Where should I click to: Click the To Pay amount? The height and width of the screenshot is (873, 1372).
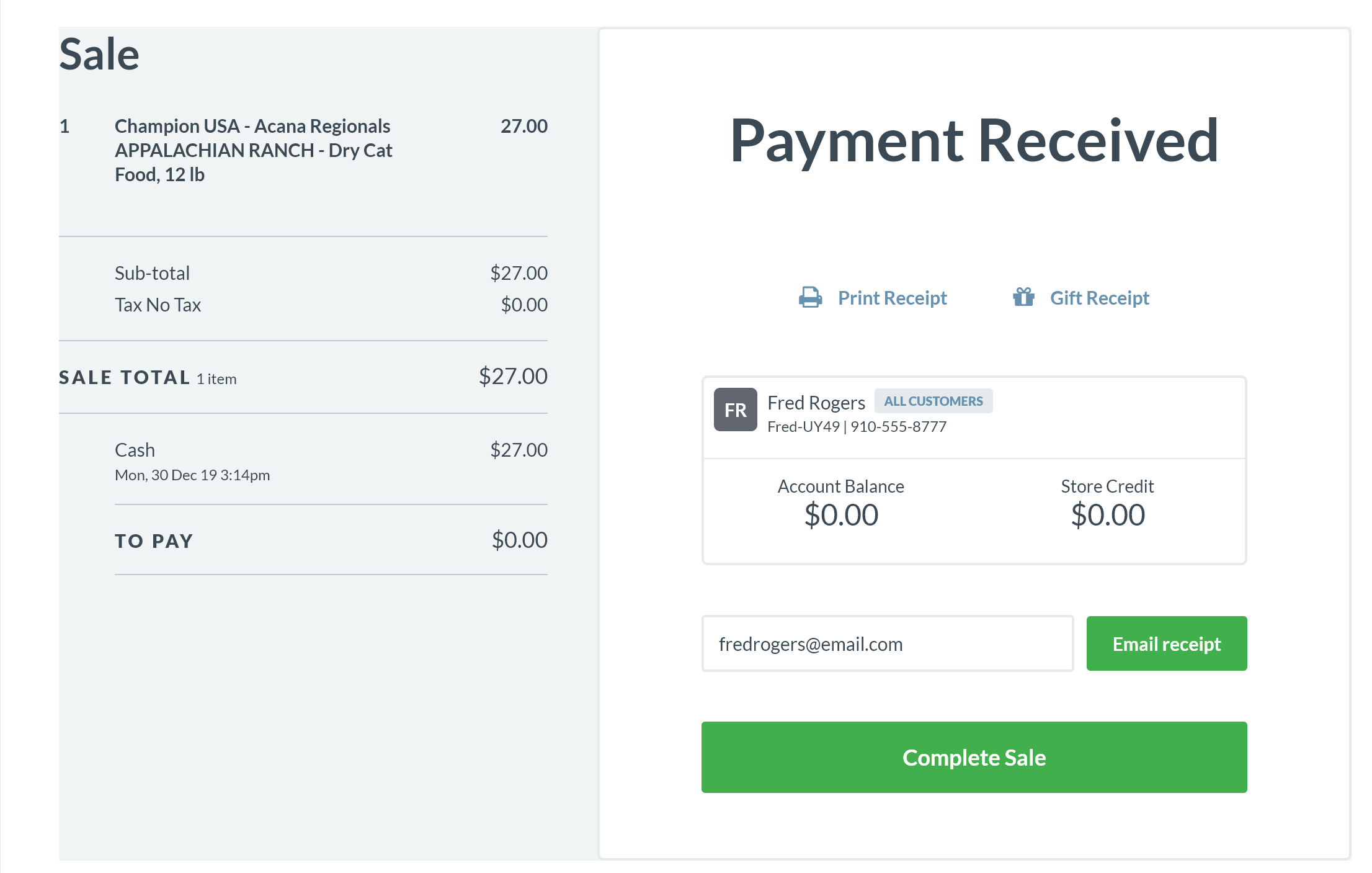(519, 540)
